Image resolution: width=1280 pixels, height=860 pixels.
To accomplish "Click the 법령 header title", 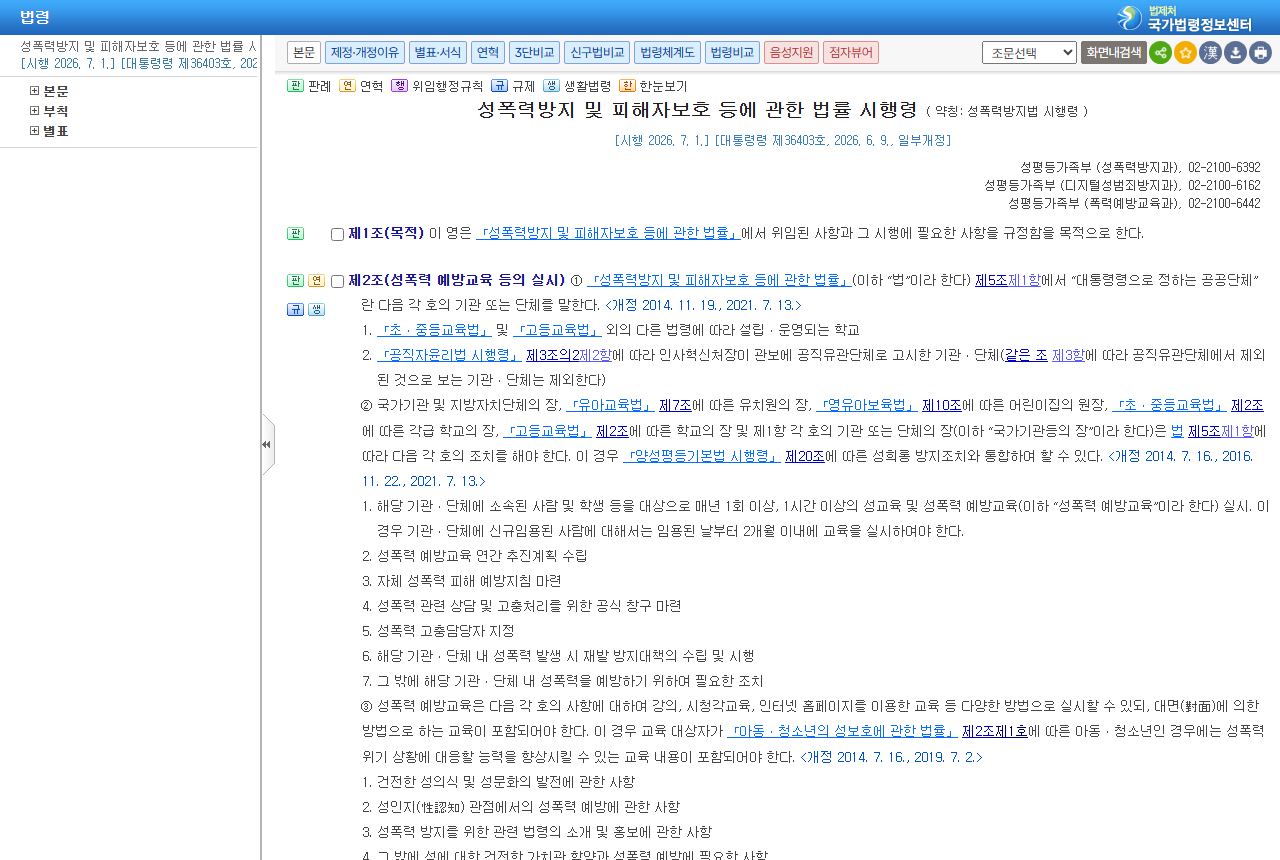I will click(35, 17).
